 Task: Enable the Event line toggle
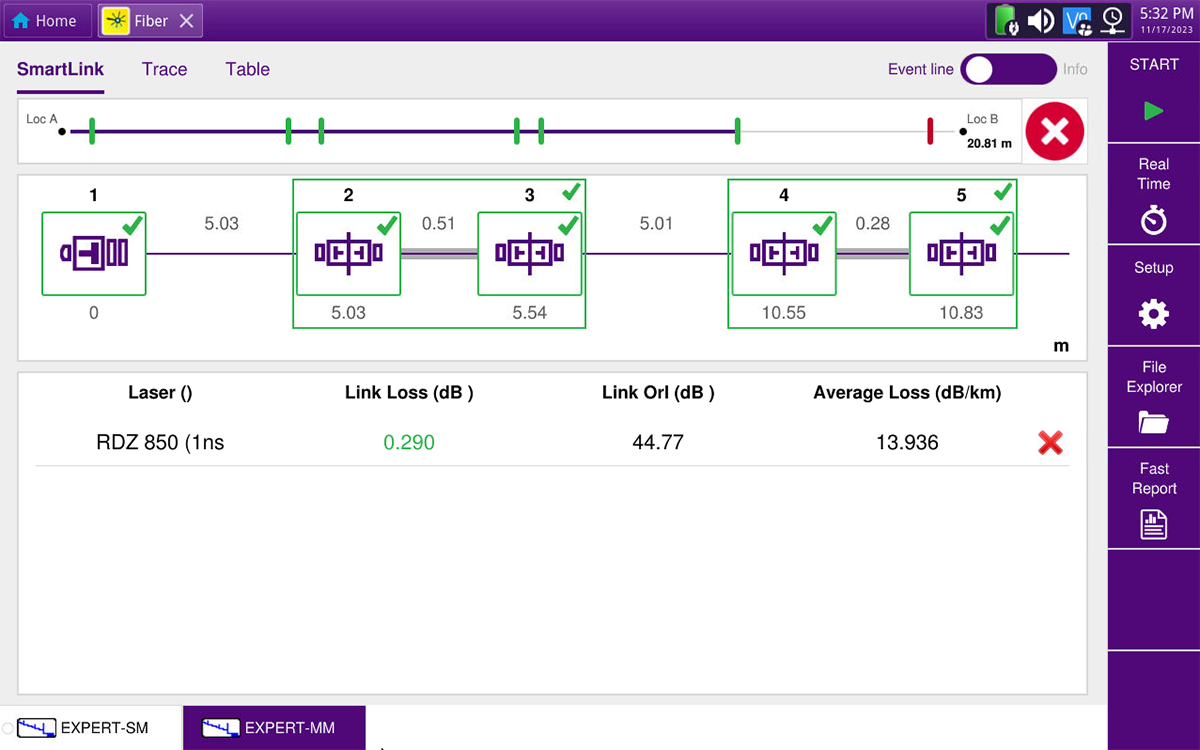1009,69
